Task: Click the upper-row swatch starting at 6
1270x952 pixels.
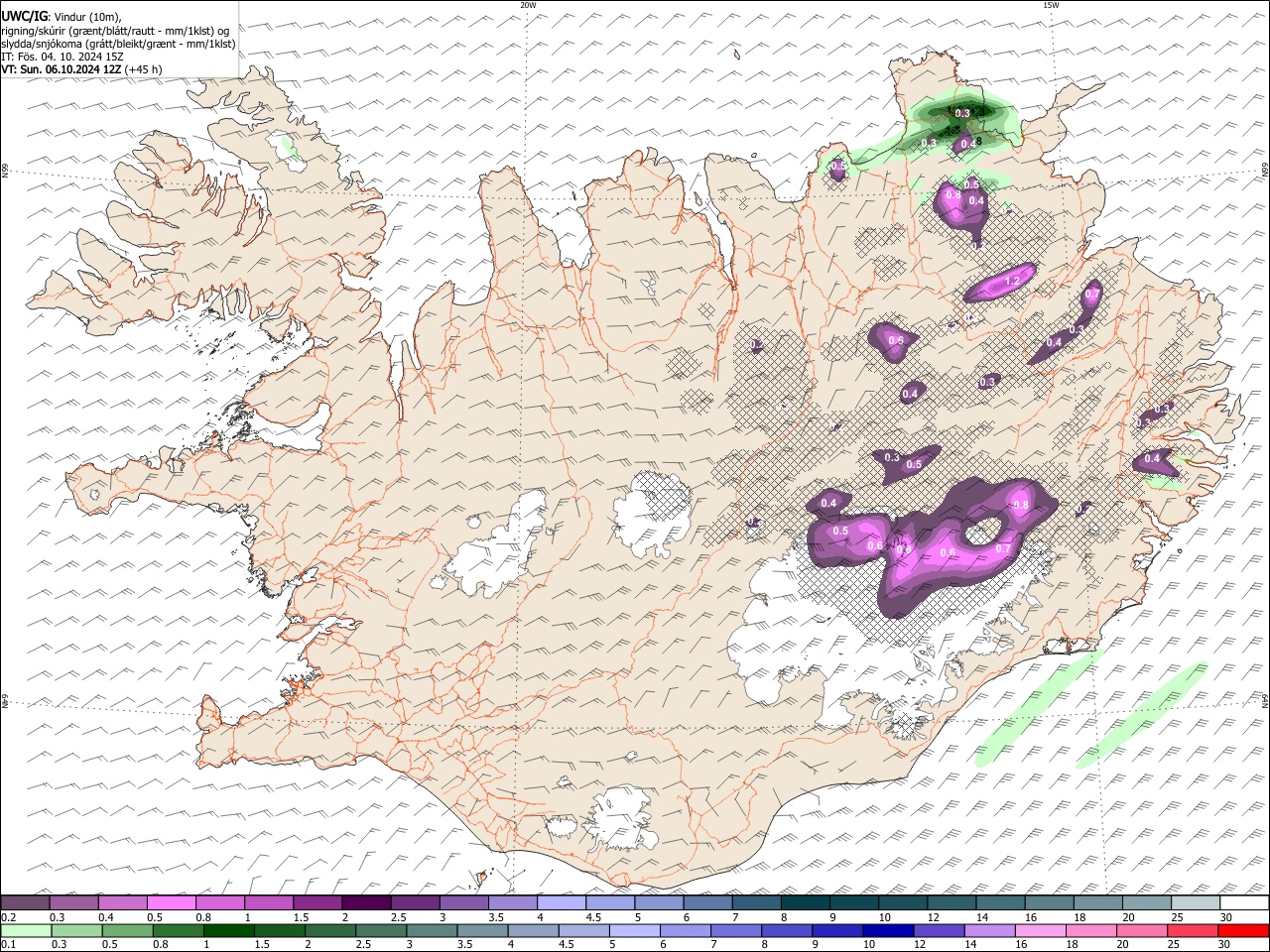Action: (707, 902)
